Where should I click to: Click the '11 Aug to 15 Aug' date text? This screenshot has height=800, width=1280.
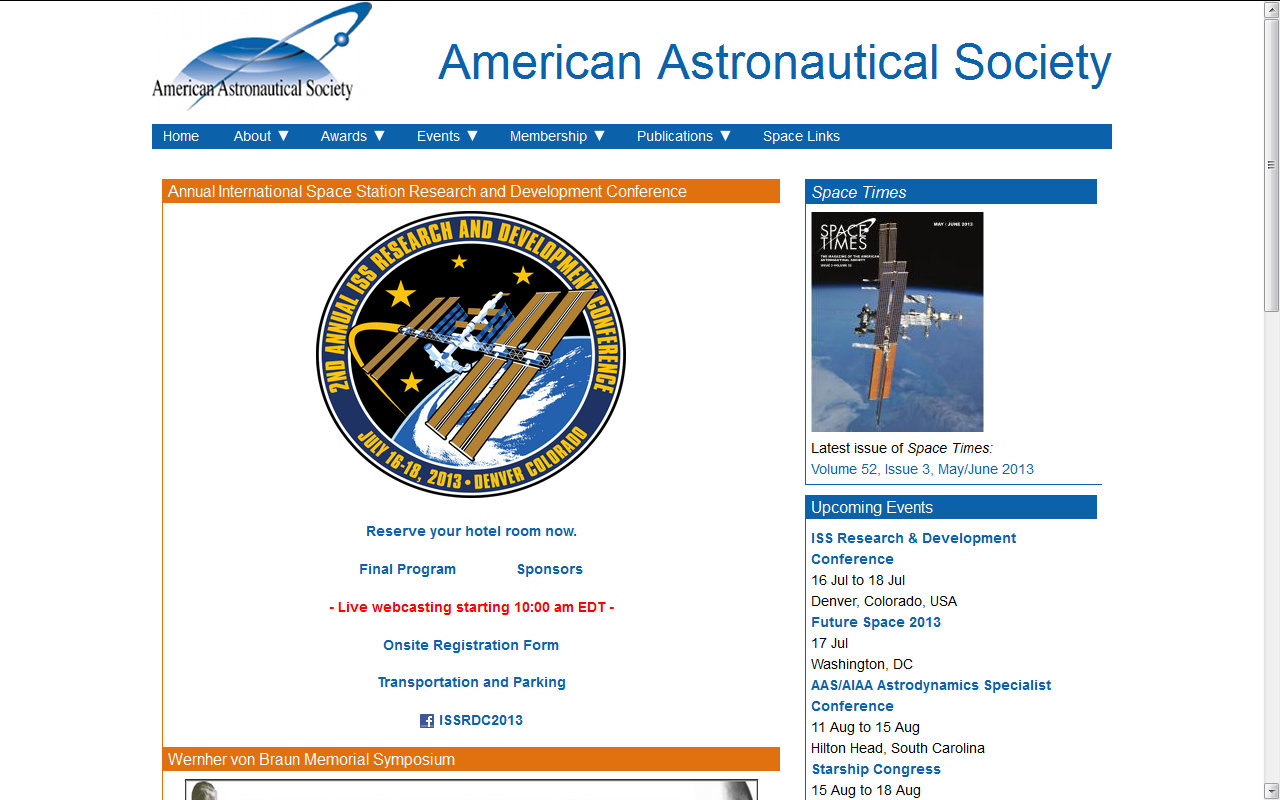[x=865, y=727]
